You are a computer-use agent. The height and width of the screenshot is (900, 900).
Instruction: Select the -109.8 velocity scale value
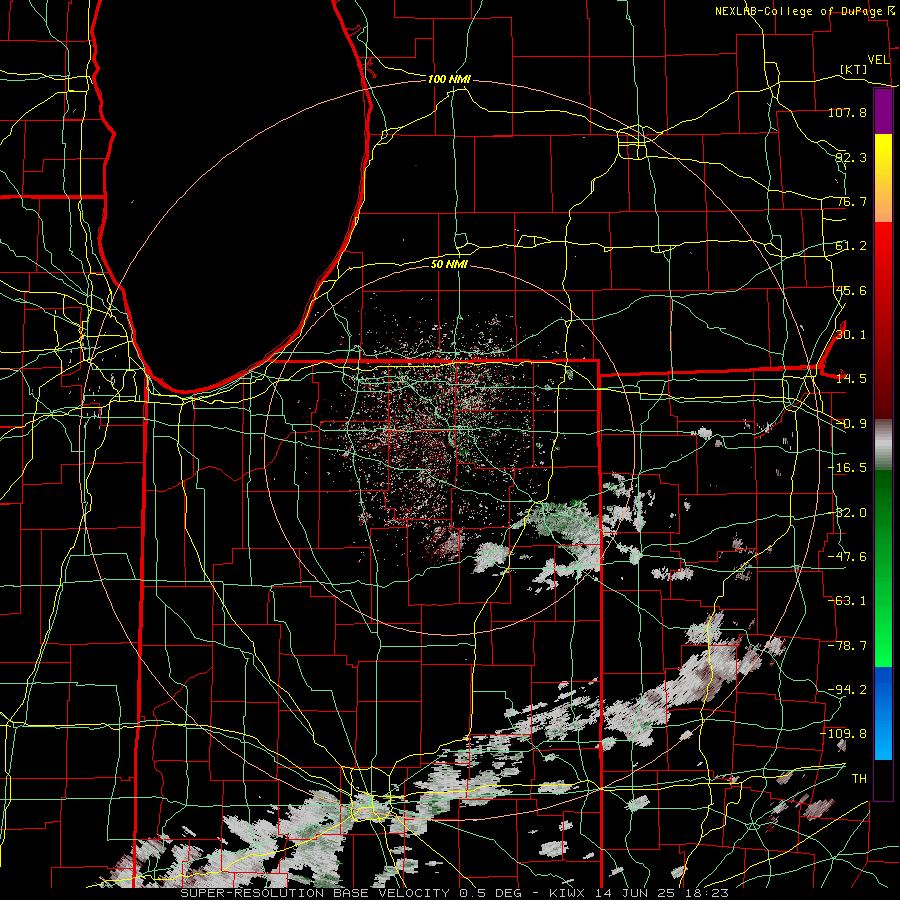point(844,734)
